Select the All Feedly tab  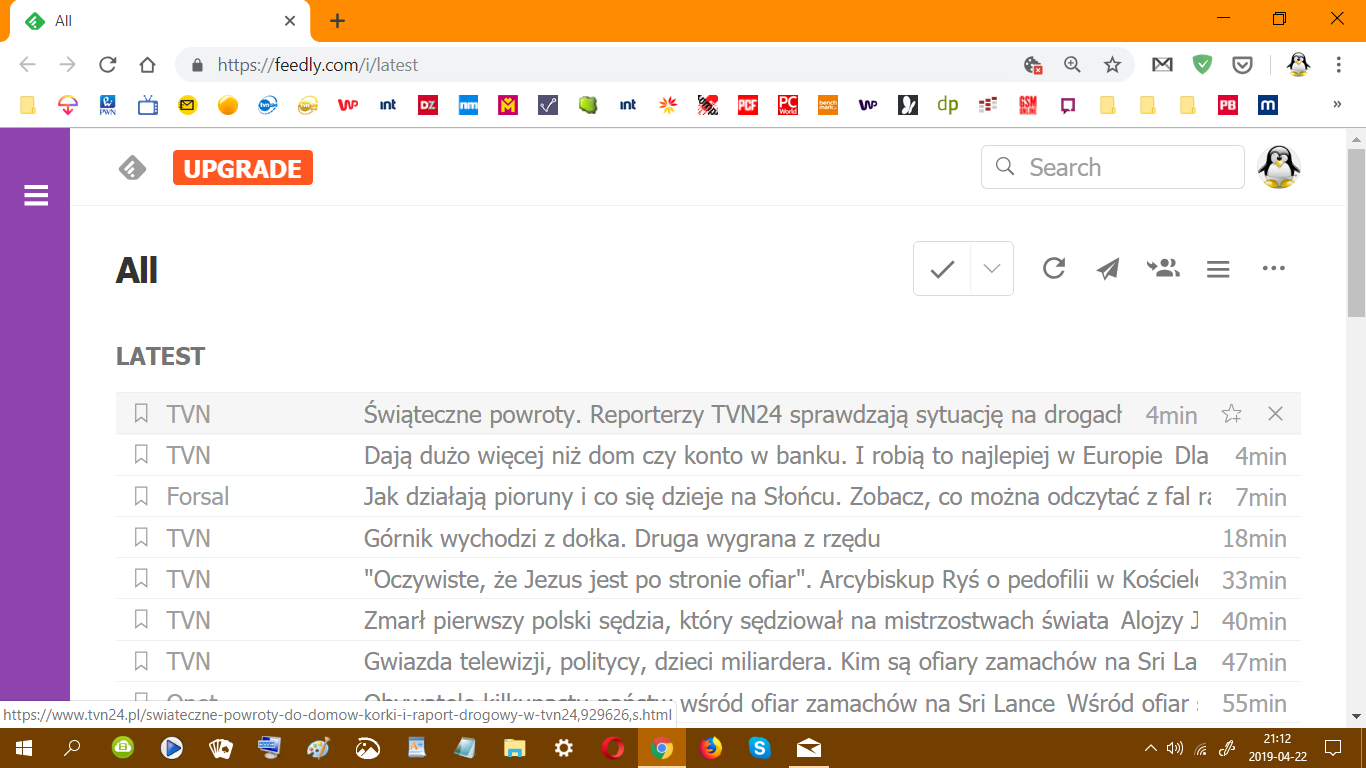(x=160, y=21)
